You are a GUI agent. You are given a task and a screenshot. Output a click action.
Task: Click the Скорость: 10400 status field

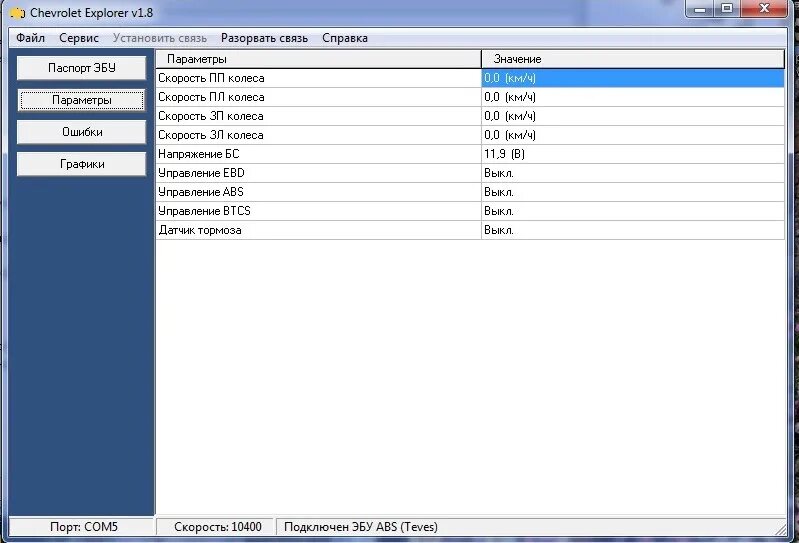click(217, 527)
